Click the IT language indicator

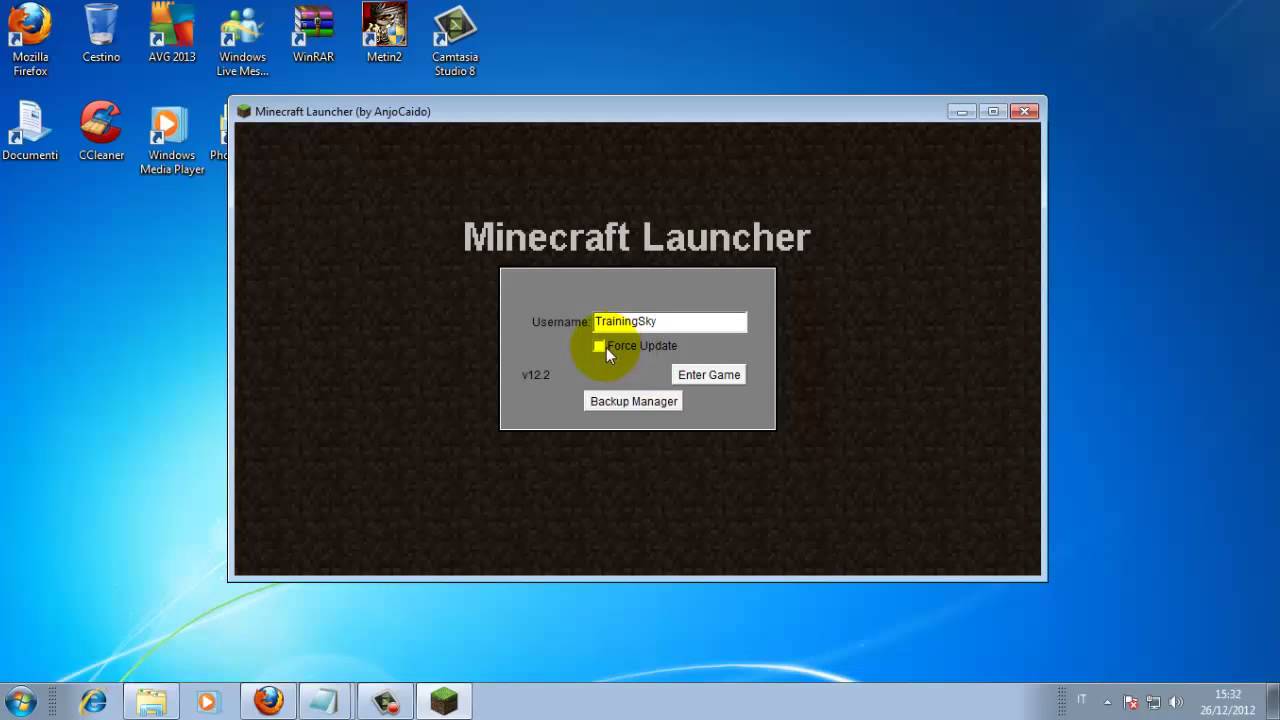[x=1081, y=700]
